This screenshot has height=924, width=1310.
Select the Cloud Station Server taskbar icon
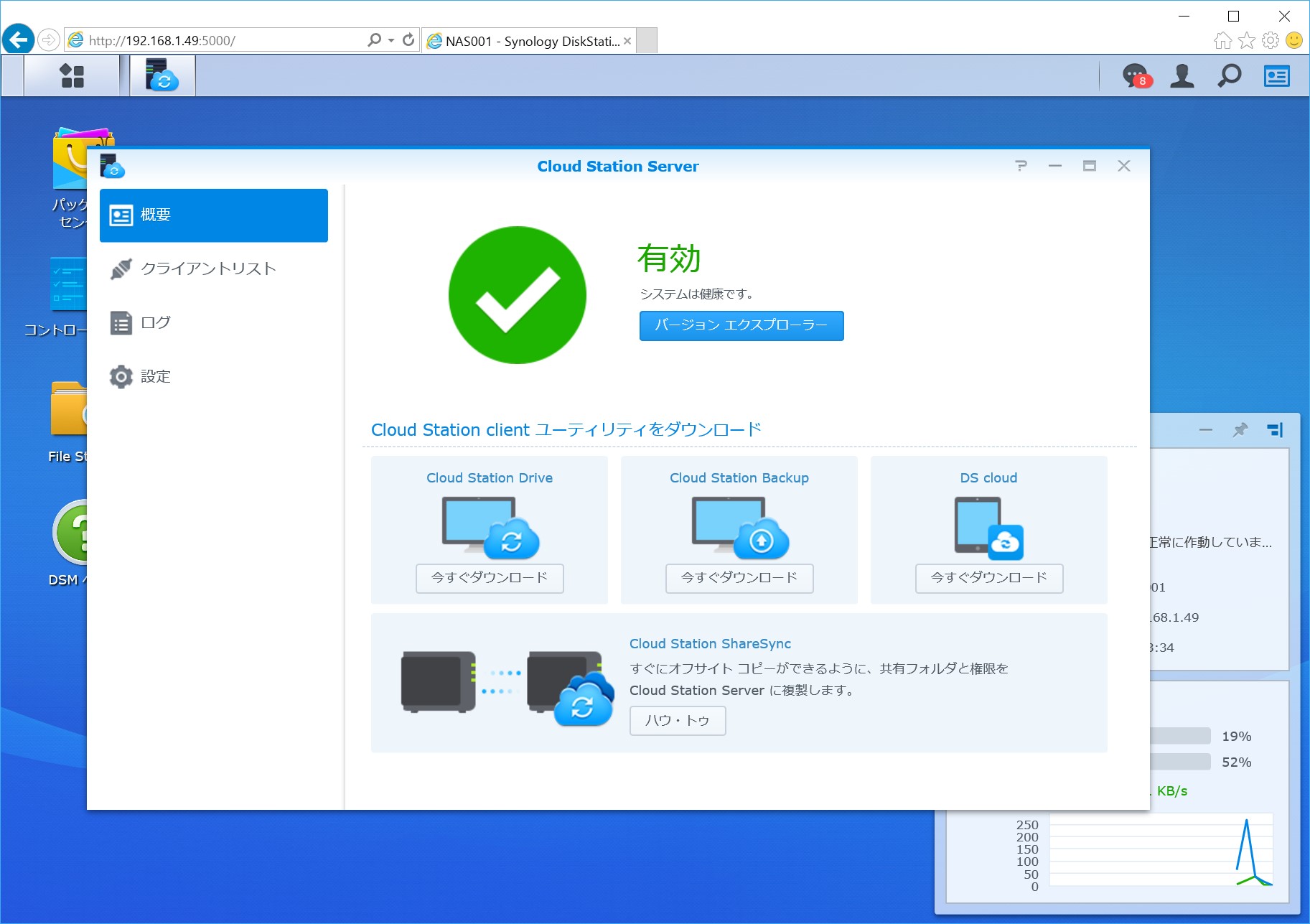(x=161, y=75)
